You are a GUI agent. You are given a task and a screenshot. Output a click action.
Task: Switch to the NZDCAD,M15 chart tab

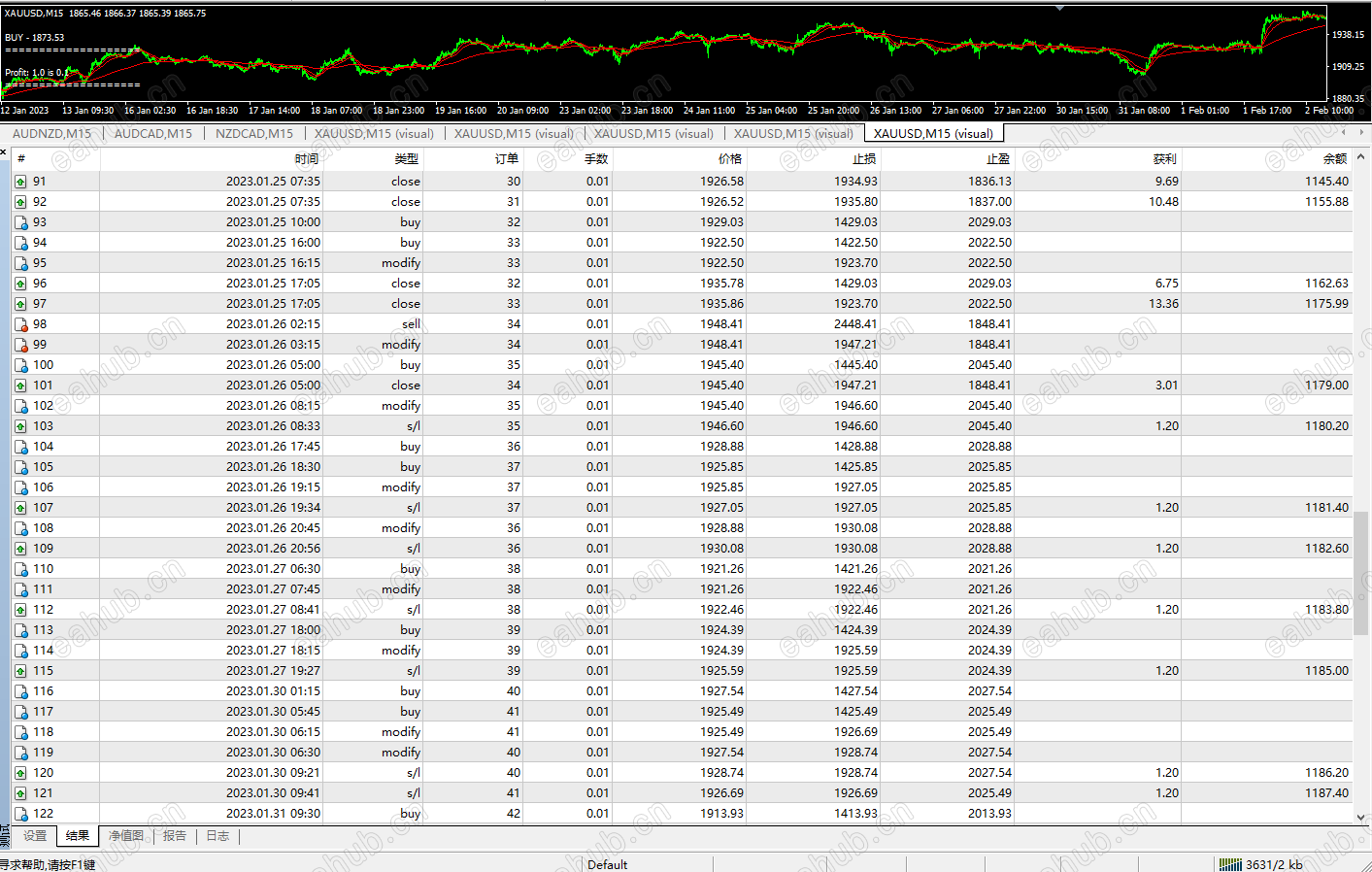point(254,134)
